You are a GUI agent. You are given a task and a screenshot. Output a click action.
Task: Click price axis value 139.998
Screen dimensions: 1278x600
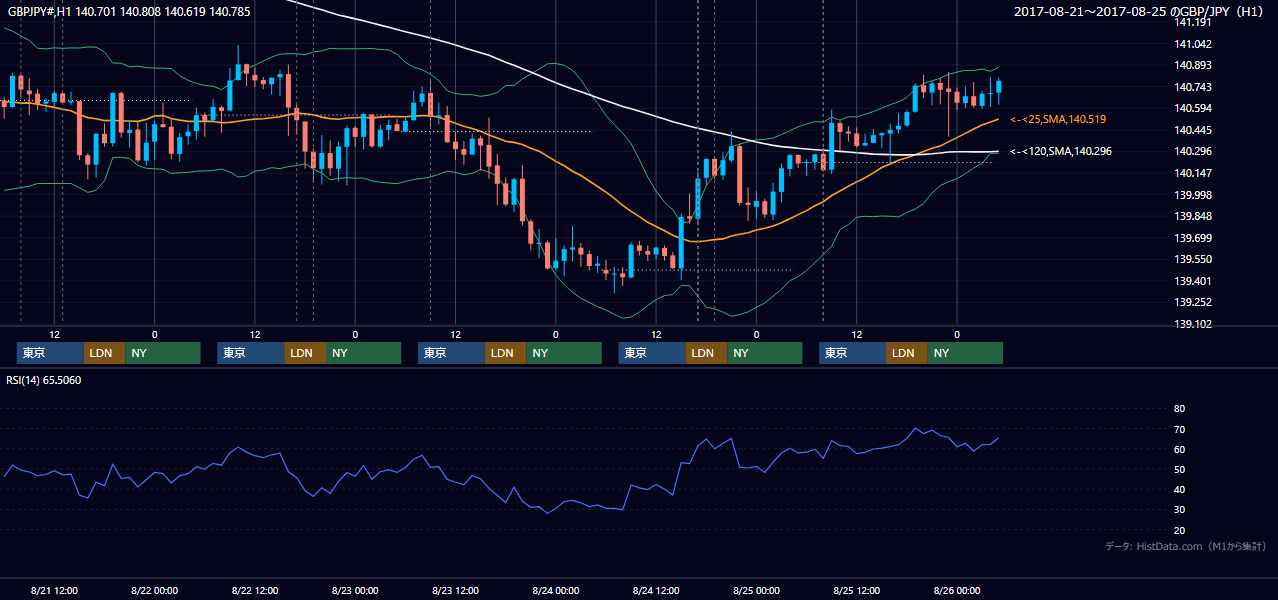coord(1193,195)
